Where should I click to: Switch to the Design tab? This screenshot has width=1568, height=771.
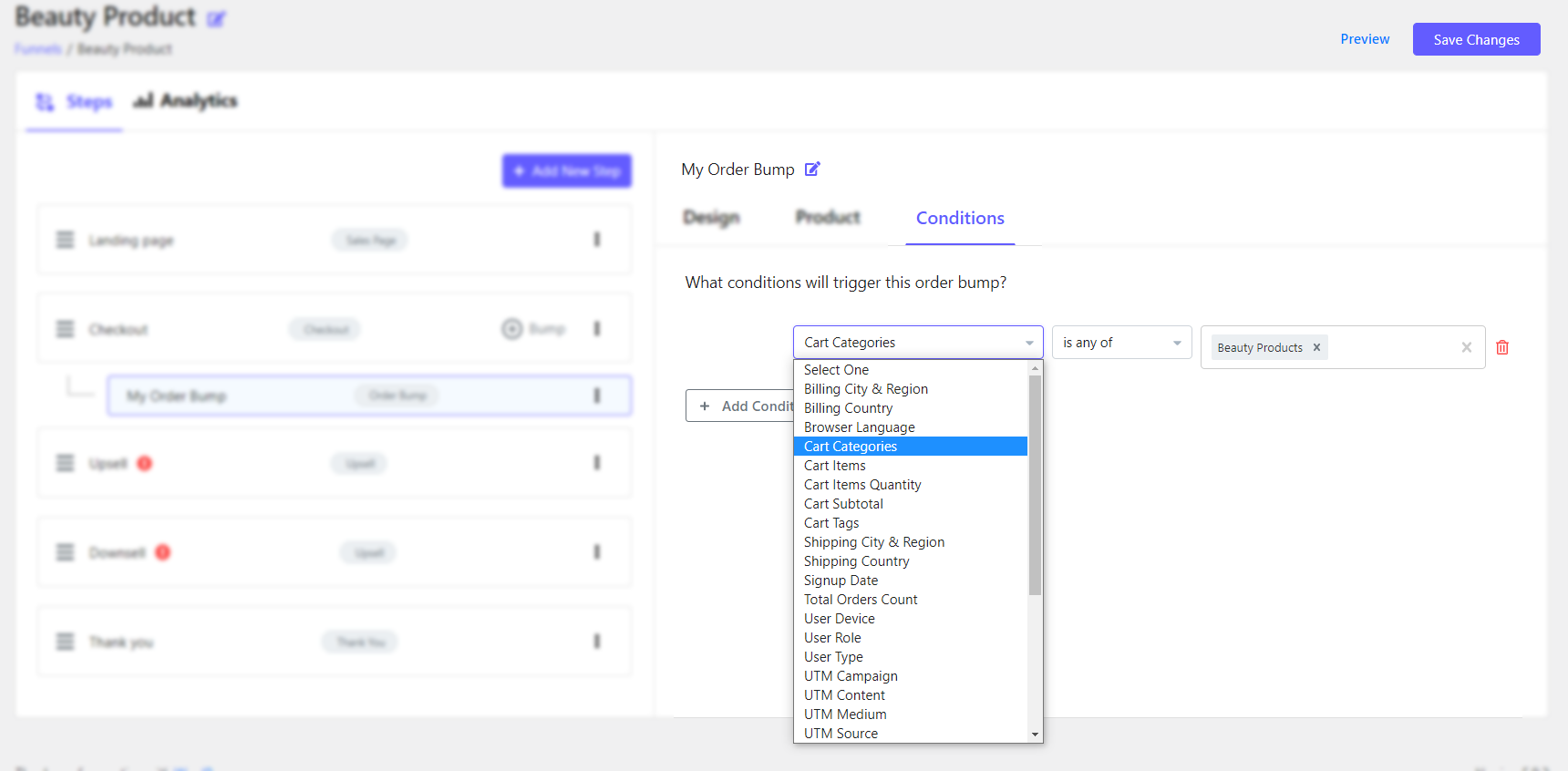tap(711, 218)
